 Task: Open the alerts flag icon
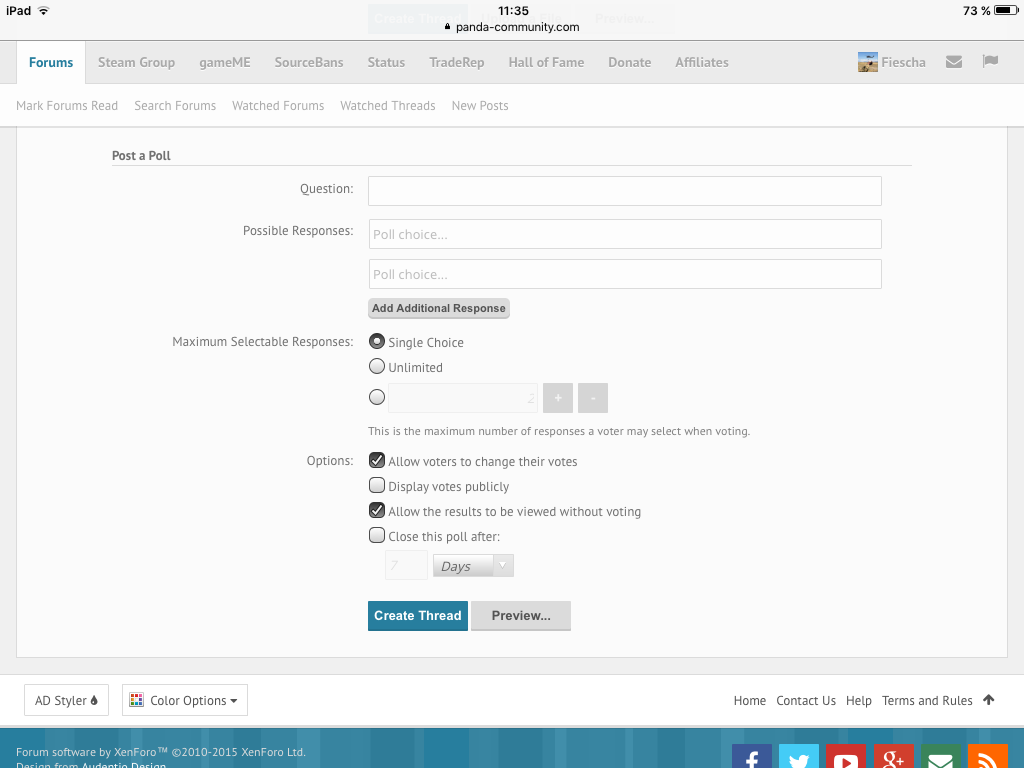point(990,62)
